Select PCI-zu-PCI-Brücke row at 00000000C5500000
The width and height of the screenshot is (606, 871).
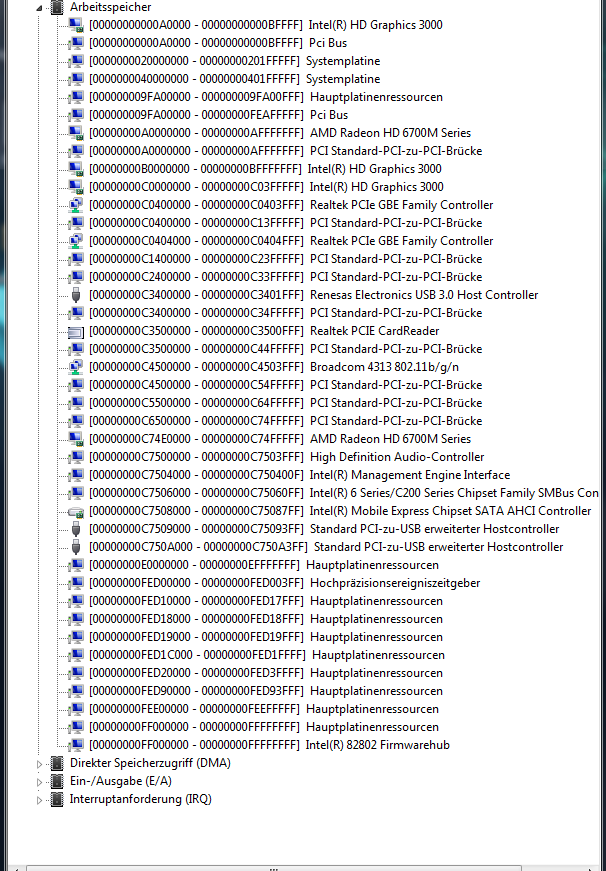click(285, 403)
